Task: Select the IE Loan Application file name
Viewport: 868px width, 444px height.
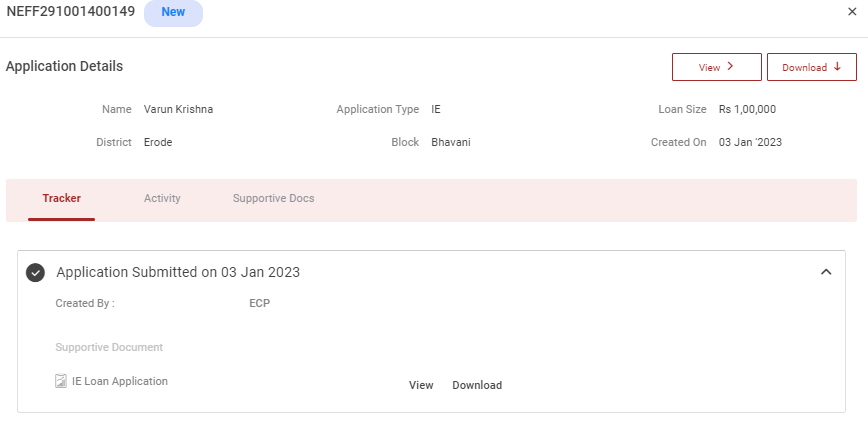Action: tap(120, 381)
